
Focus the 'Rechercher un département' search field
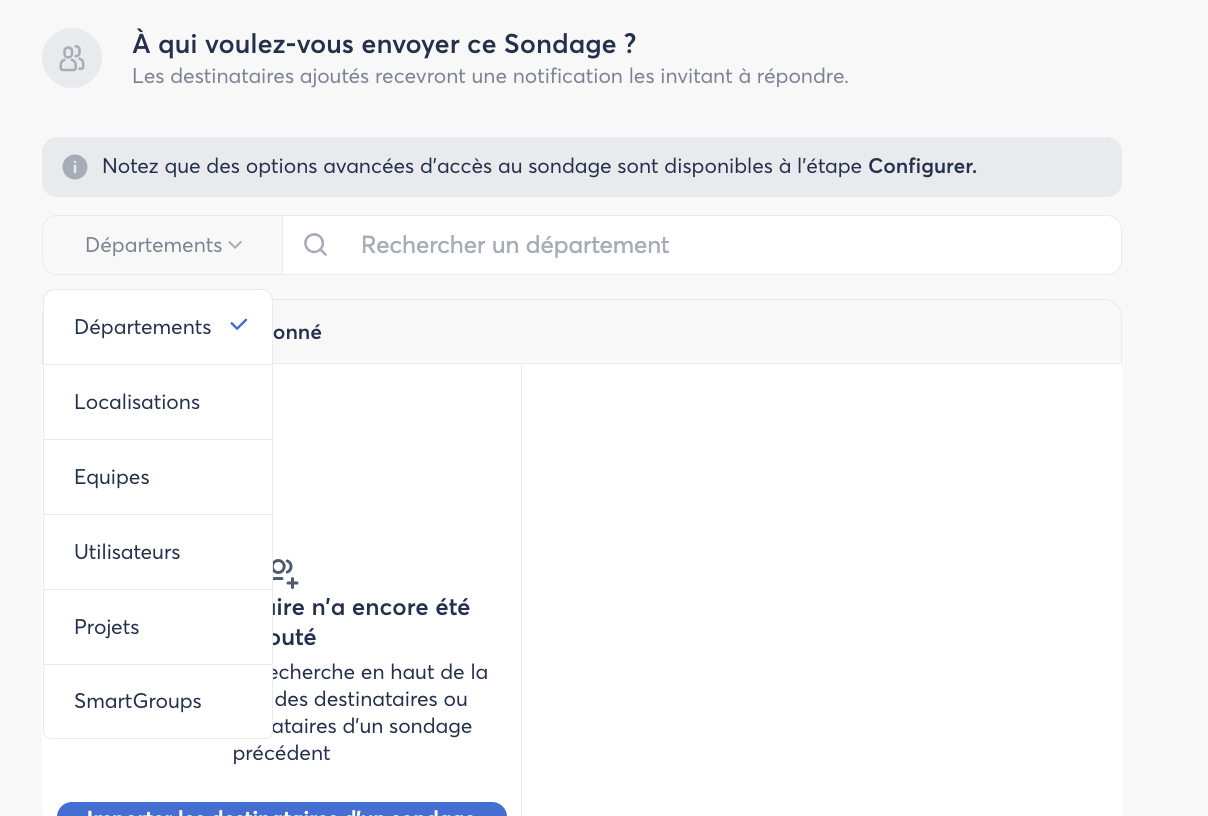coord(700,245)
